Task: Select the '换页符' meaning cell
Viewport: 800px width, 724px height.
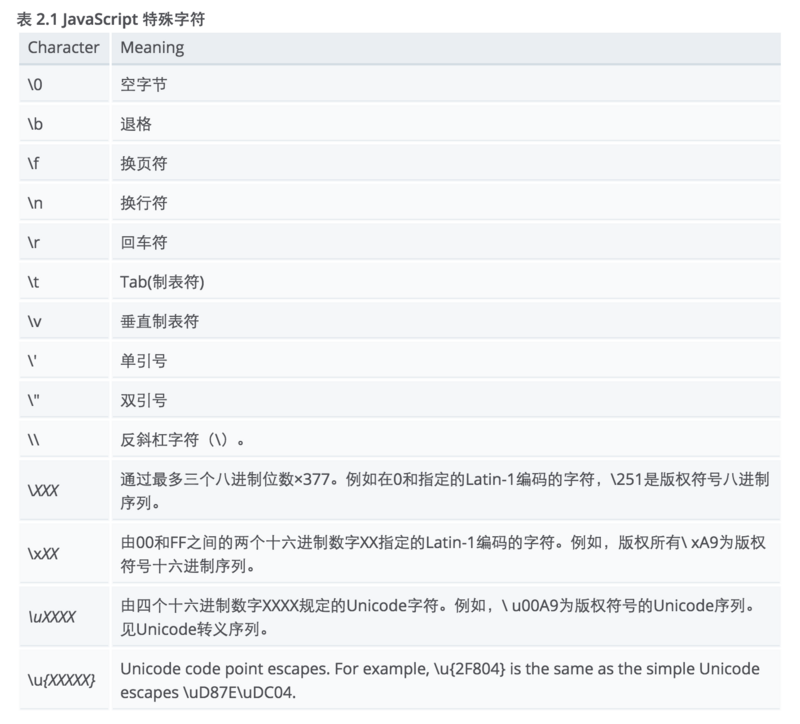Action: (x=446, y=163)
